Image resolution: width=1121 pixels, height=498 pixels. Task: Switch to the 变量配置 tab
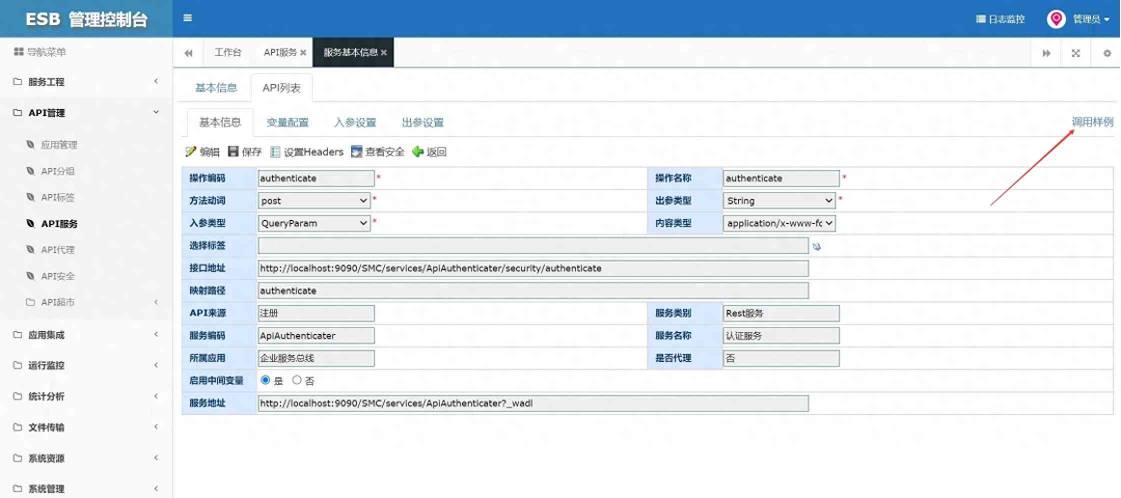(287, 122)
